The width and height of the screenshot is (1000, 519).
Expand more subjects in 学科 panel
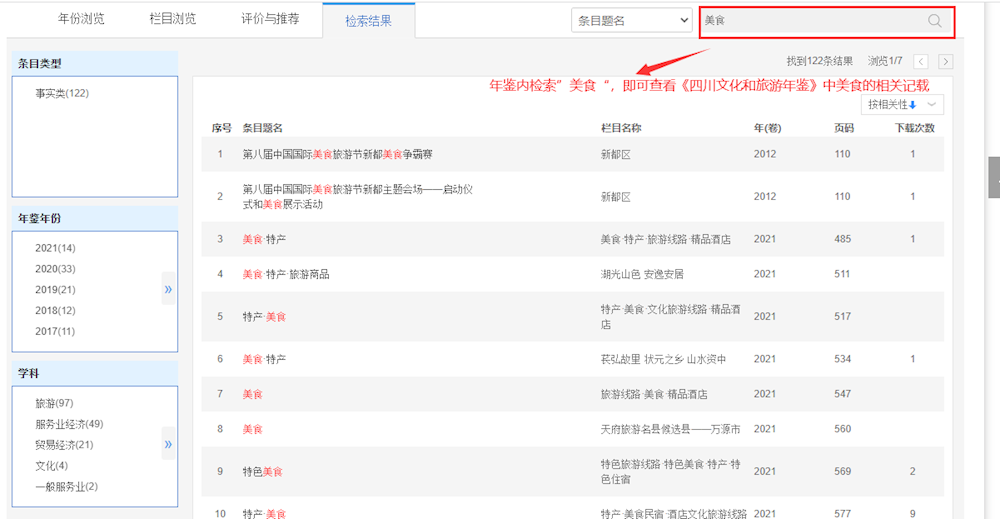coord(168,444)
